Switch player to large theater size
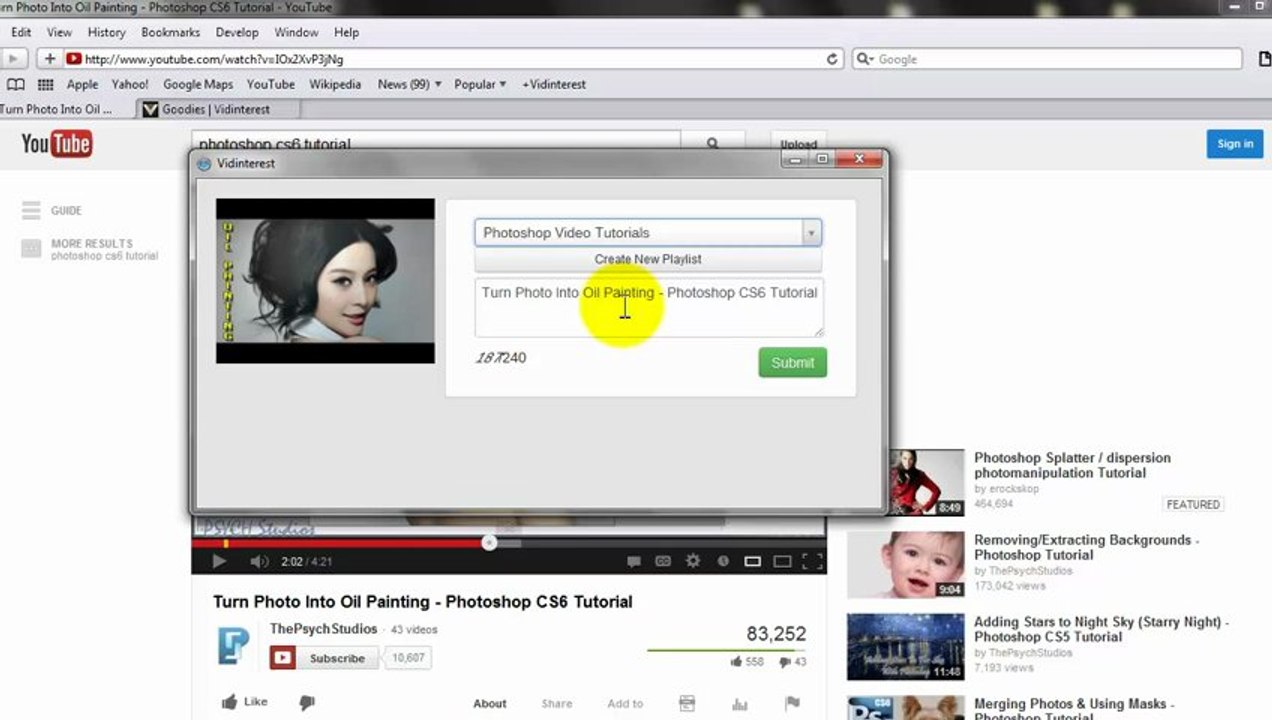 pyautogui.click(x=782, y=562)
